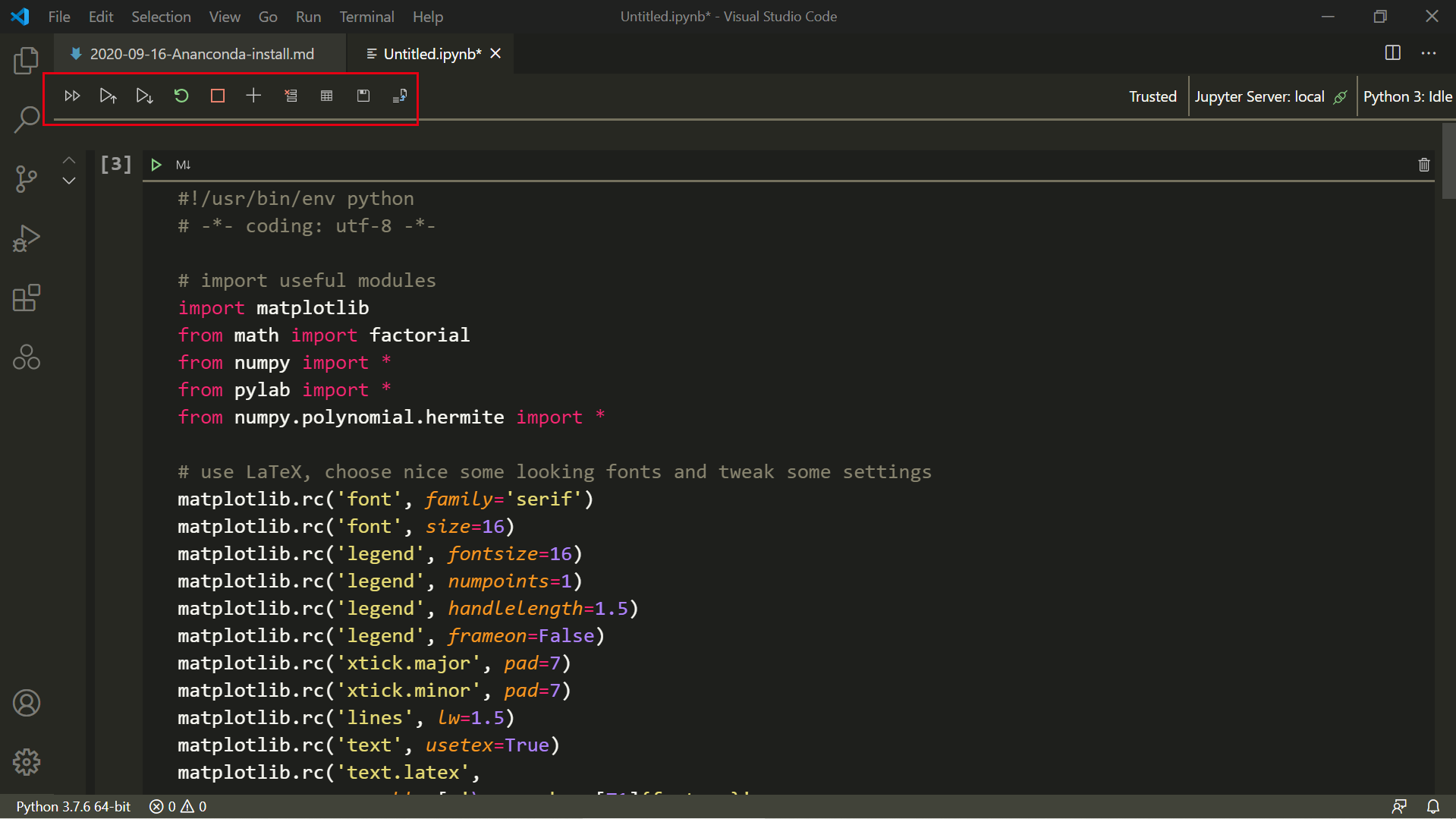Interrupt the kernel with the stop square
The image size is (1456, 819).
(218, 96)
